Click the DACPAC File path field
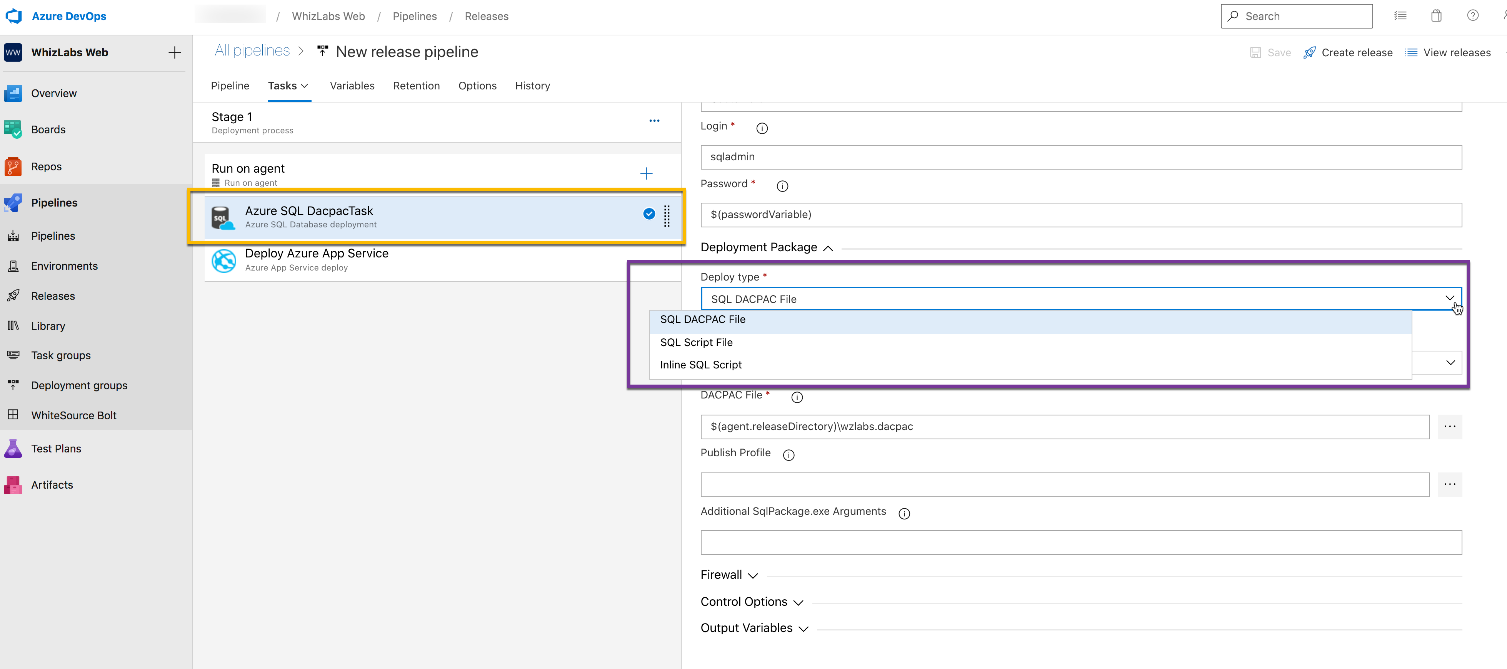 [x=1065, y=426]
